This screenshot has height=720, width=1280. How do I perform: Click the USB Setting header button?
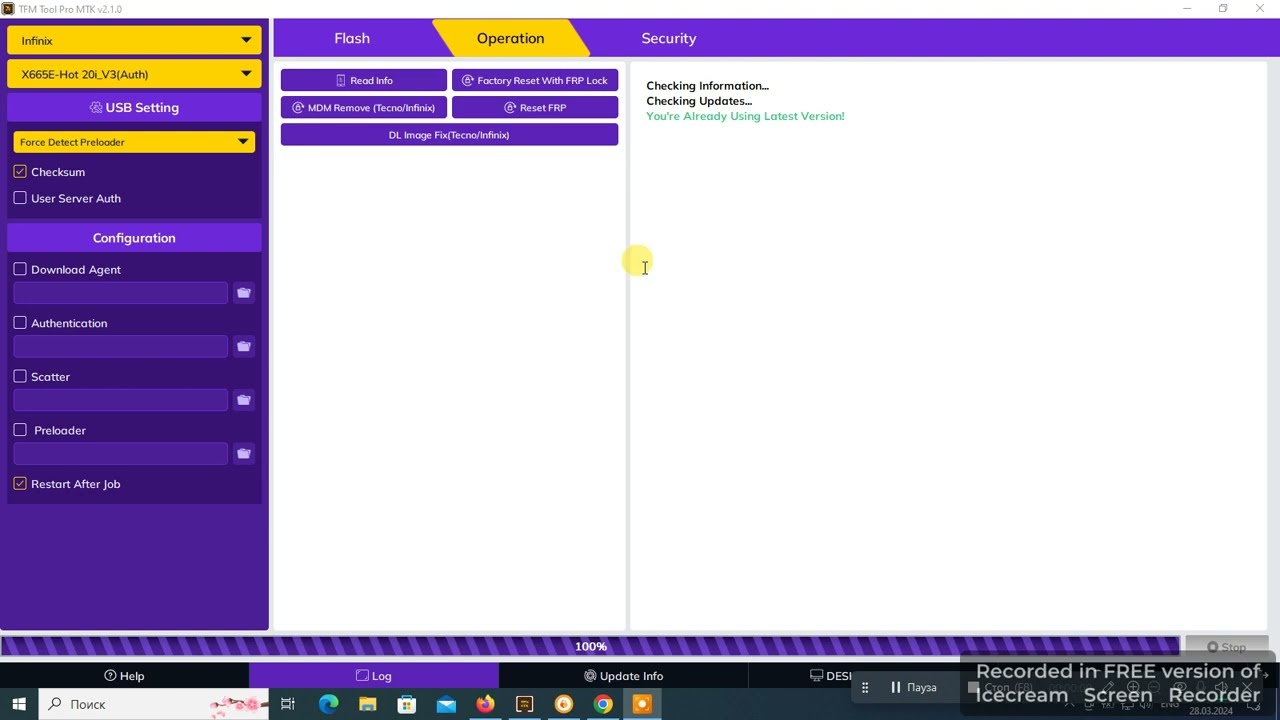(x=134, y=107)
